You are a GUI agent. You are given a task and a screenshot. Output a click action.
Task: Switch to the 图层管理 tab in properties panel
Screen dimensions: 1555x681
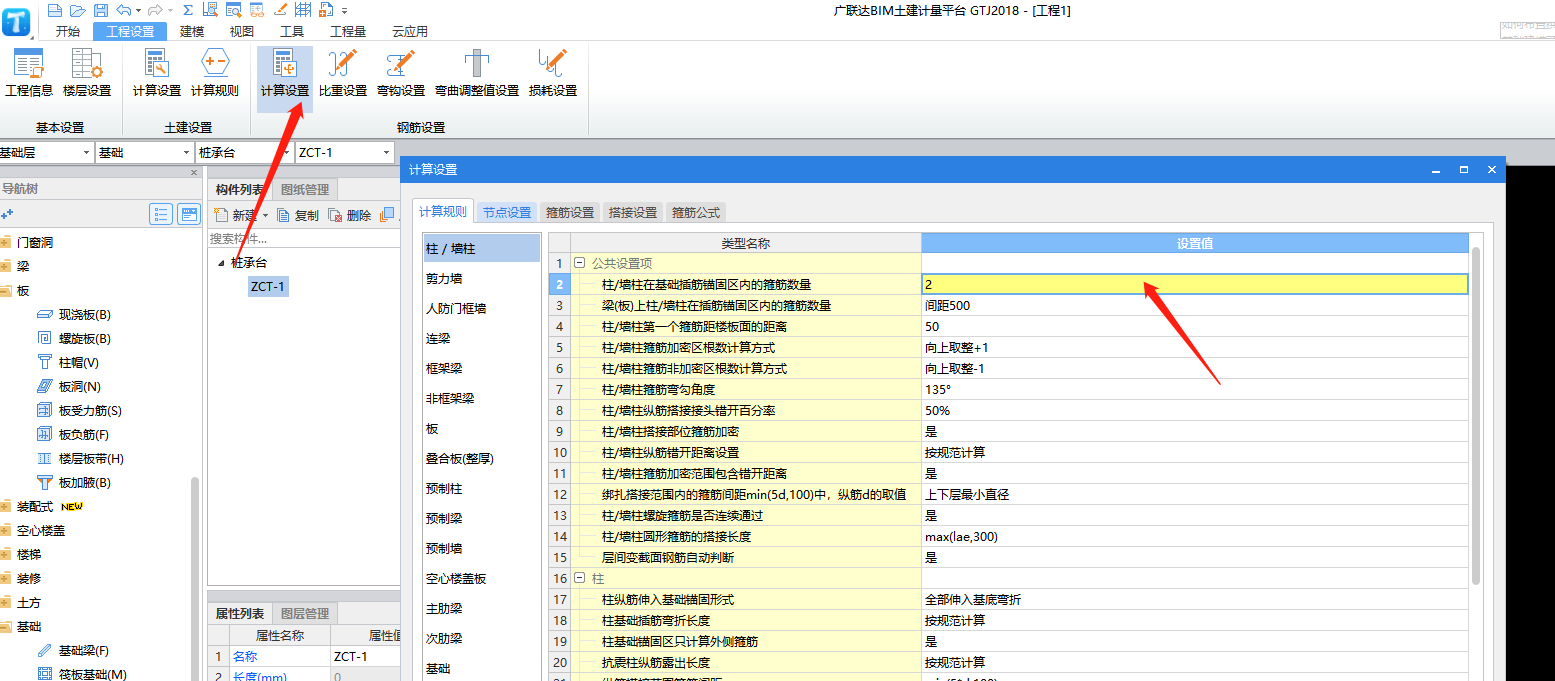(x=304, y=613)
